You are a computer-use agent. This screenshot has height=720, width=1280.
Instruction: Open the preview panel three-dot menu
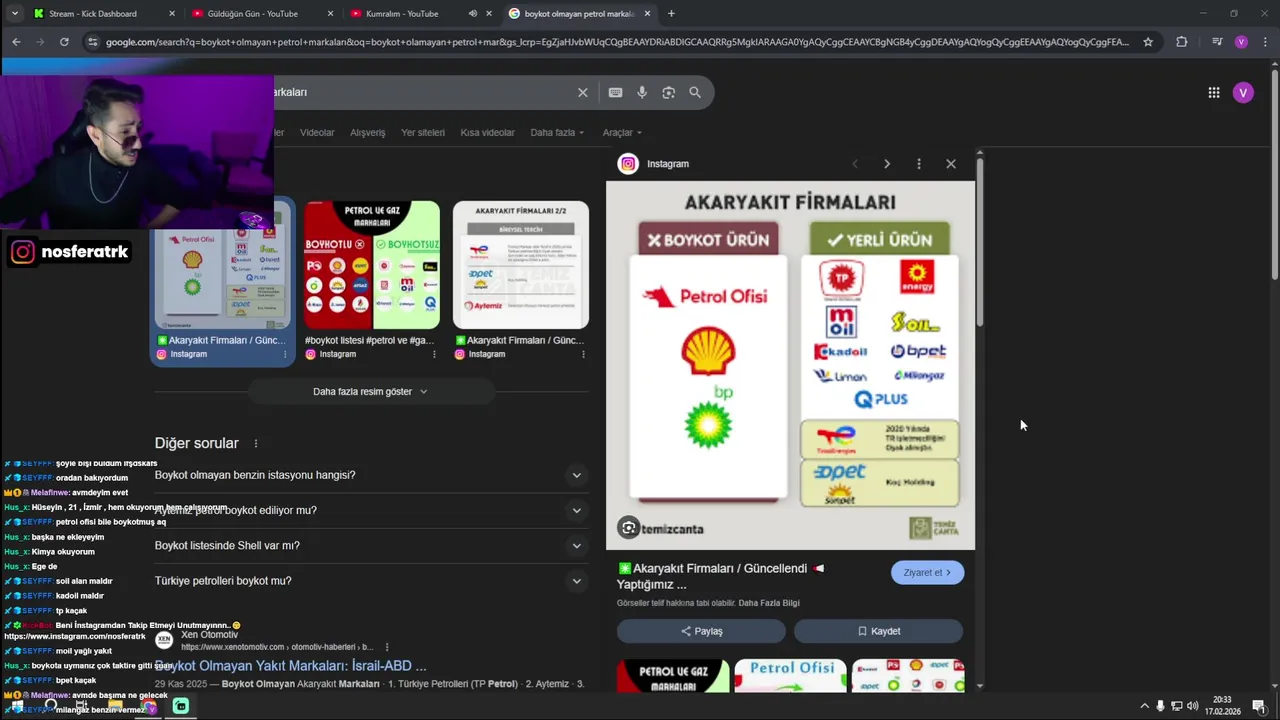(919, 164)
